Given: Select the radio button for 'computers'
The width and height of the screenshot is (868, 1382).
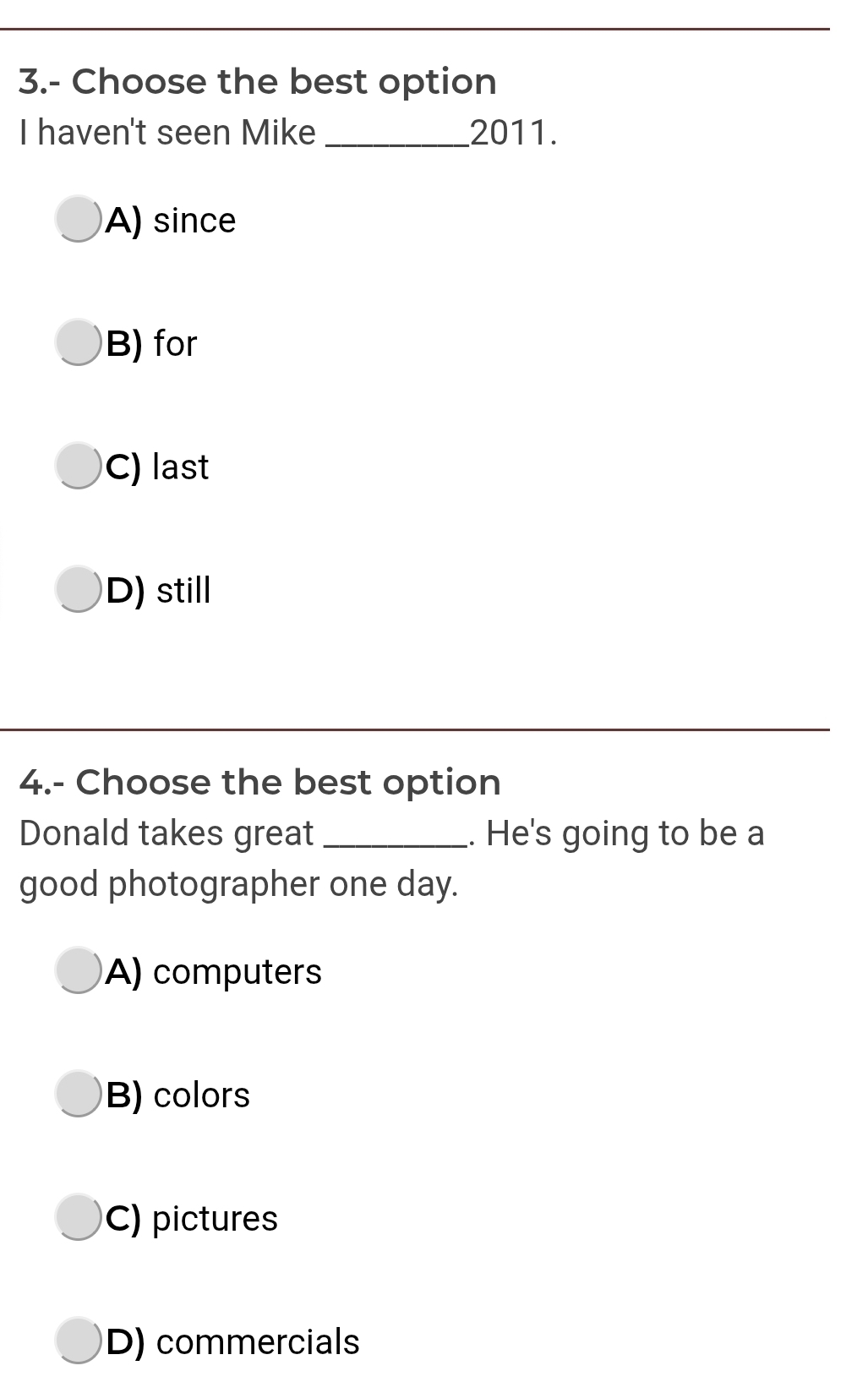Looking at the screenshot, I should [78, 970].
